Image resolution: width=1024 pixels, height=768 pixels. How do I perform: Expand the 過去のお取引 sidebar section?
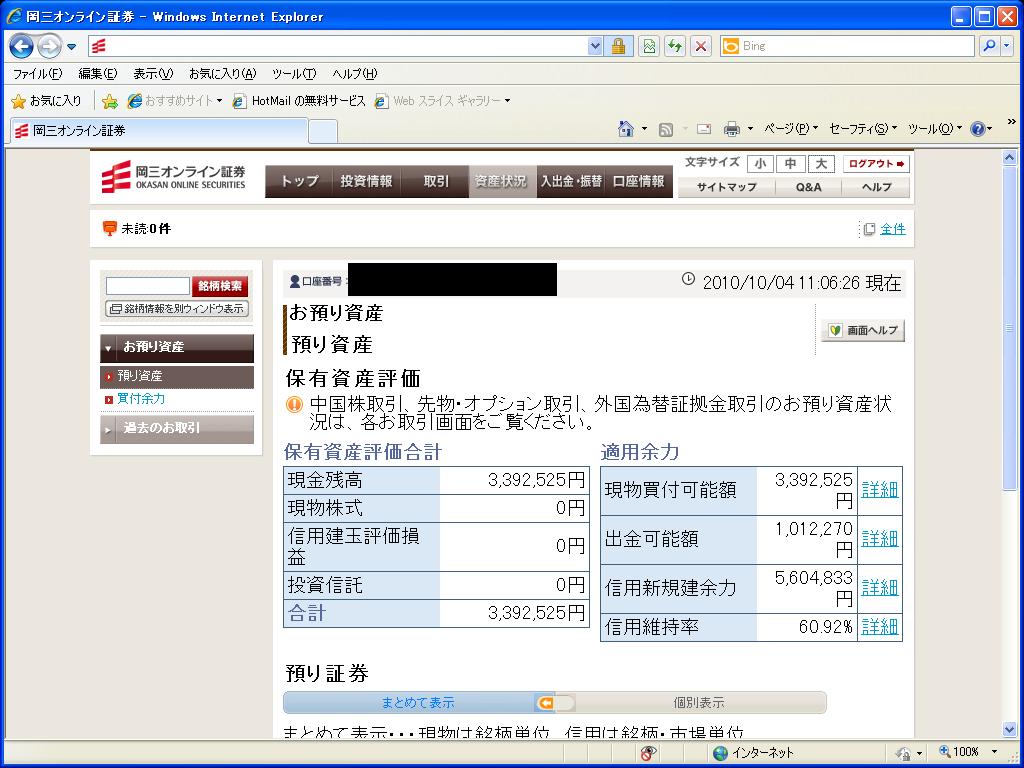coord(176,429)
